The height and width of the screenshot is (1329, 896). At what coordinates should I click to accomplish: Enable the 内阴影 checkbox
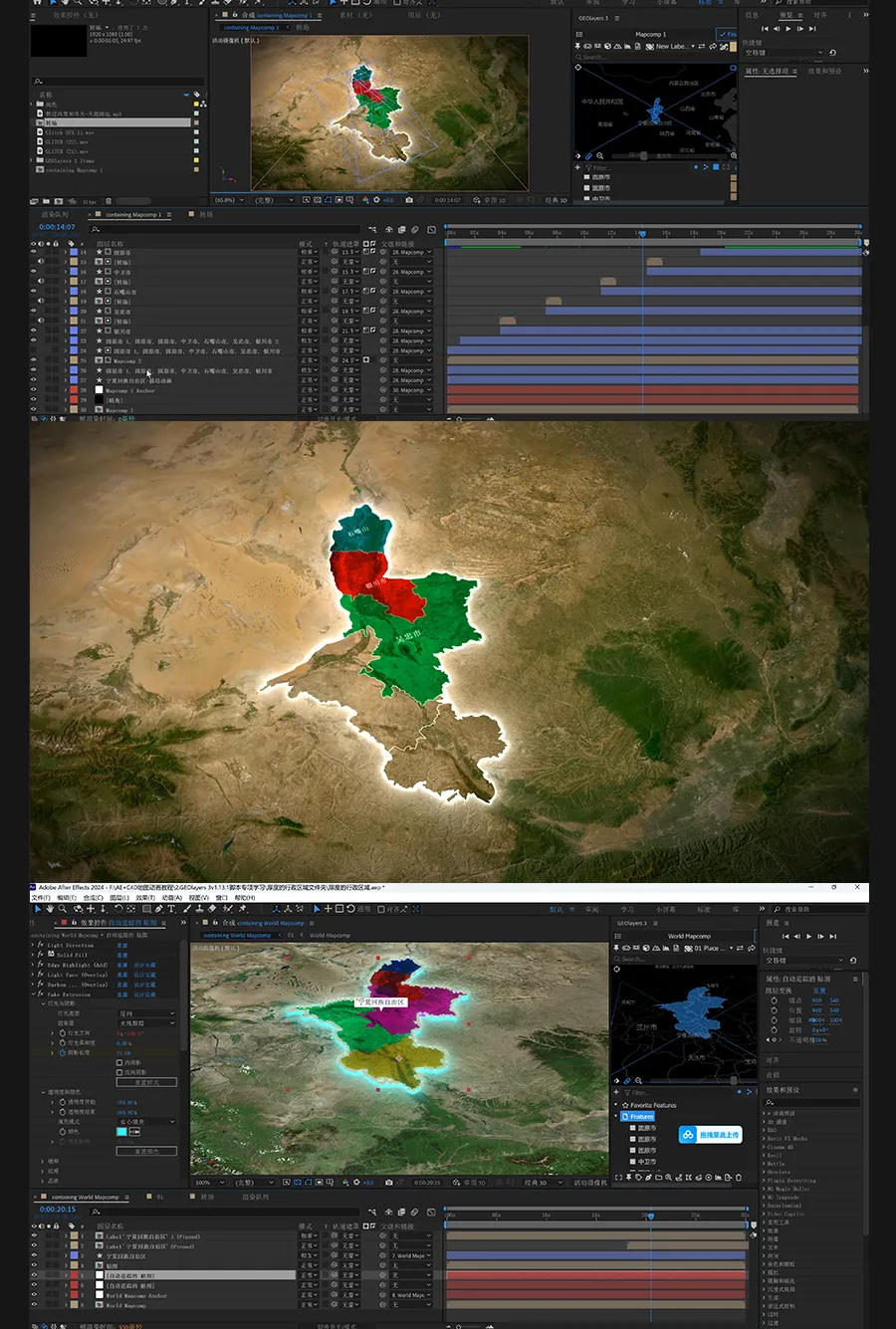119,1062
